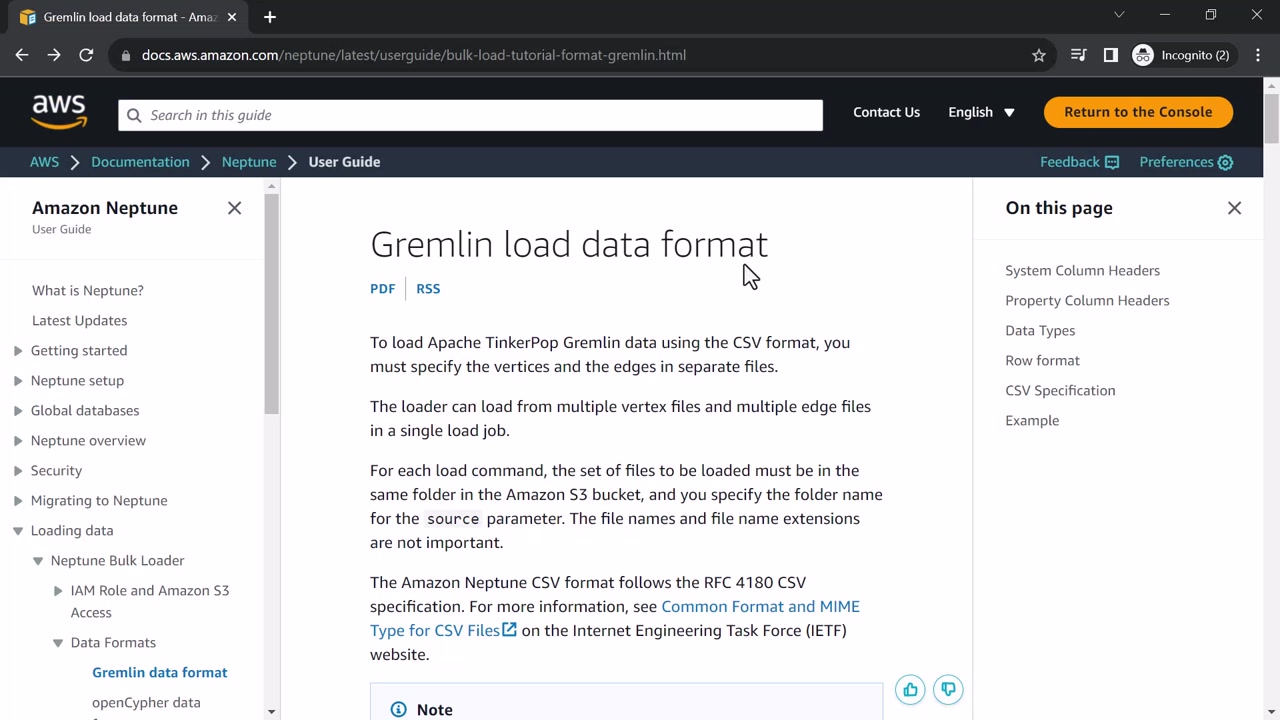Expand the Getting started section
Image resolution: width=1280 pixels, height=720 pixels.
pyautogui.click(x=18, y=350)
